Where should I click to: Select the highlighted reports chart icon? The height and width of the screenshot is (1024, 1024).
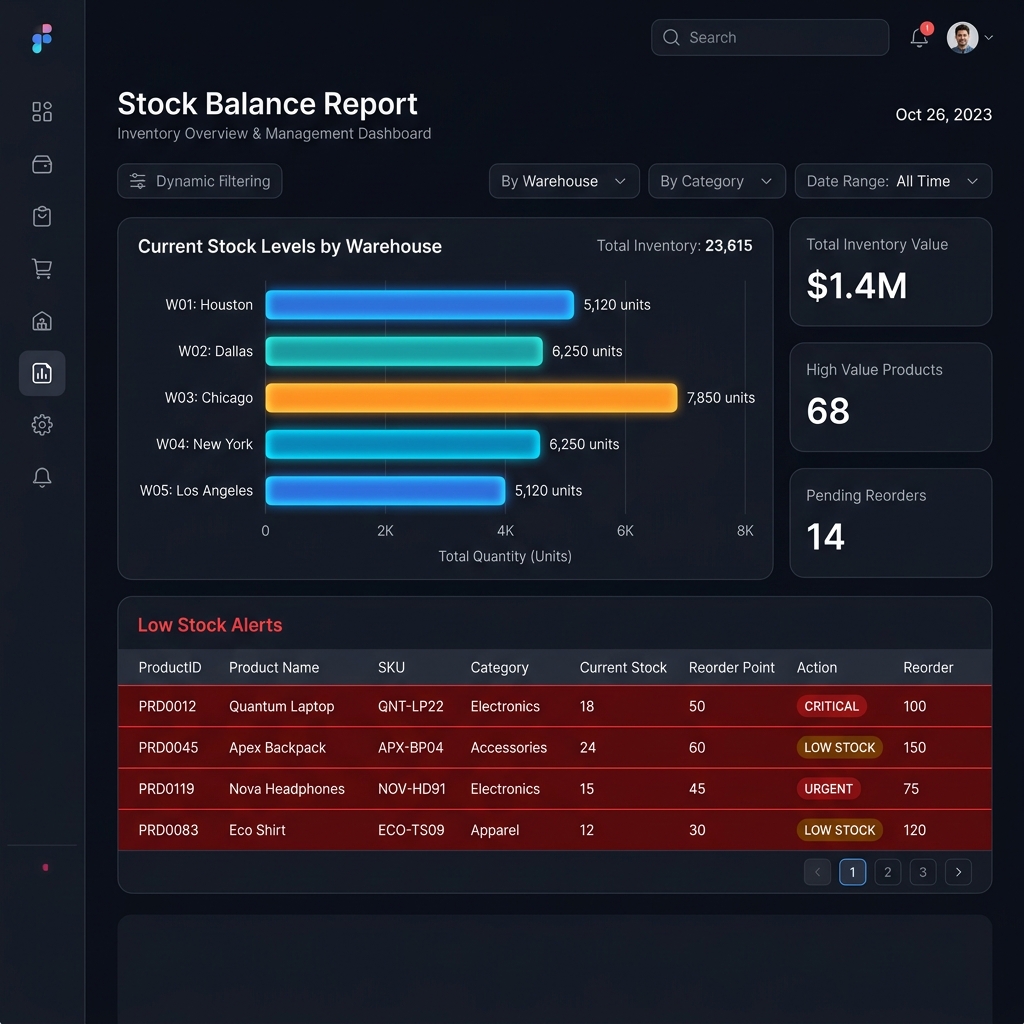[x=42, y=373]
